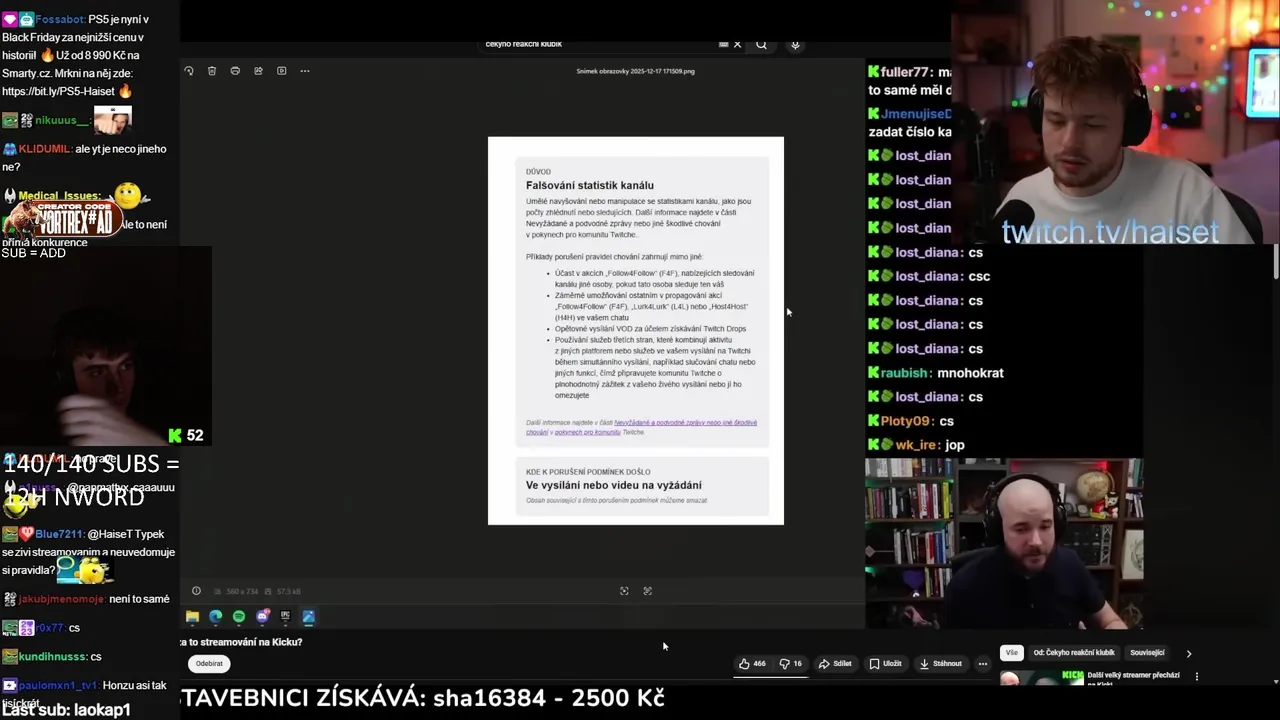The image size is (1280, 720).
Task: Clear the YouTube search box with X
Action: 738,44
